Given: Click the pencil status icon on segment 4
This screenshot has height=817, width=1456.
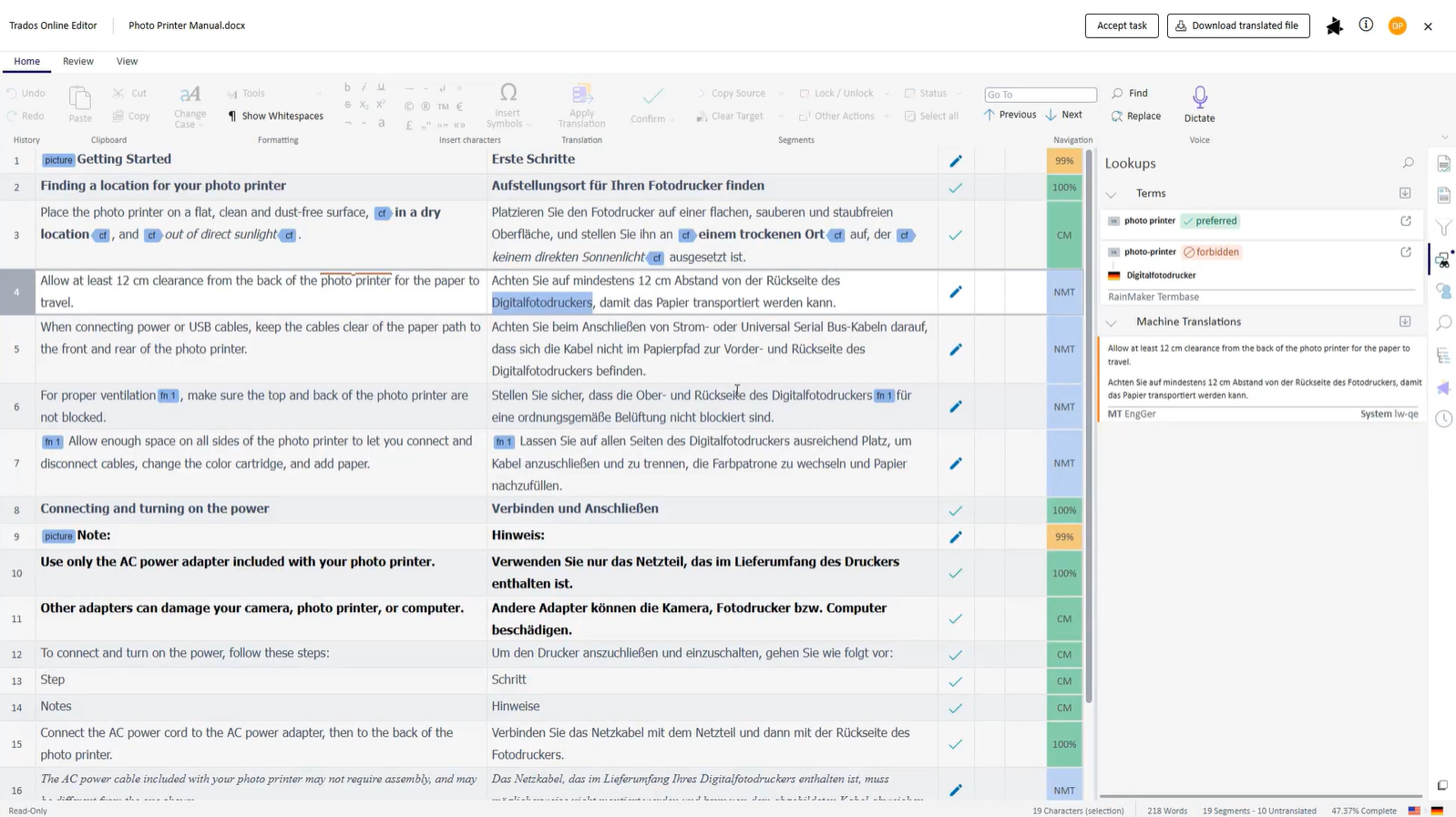Looking at the screenshot, I should [956, 292].
